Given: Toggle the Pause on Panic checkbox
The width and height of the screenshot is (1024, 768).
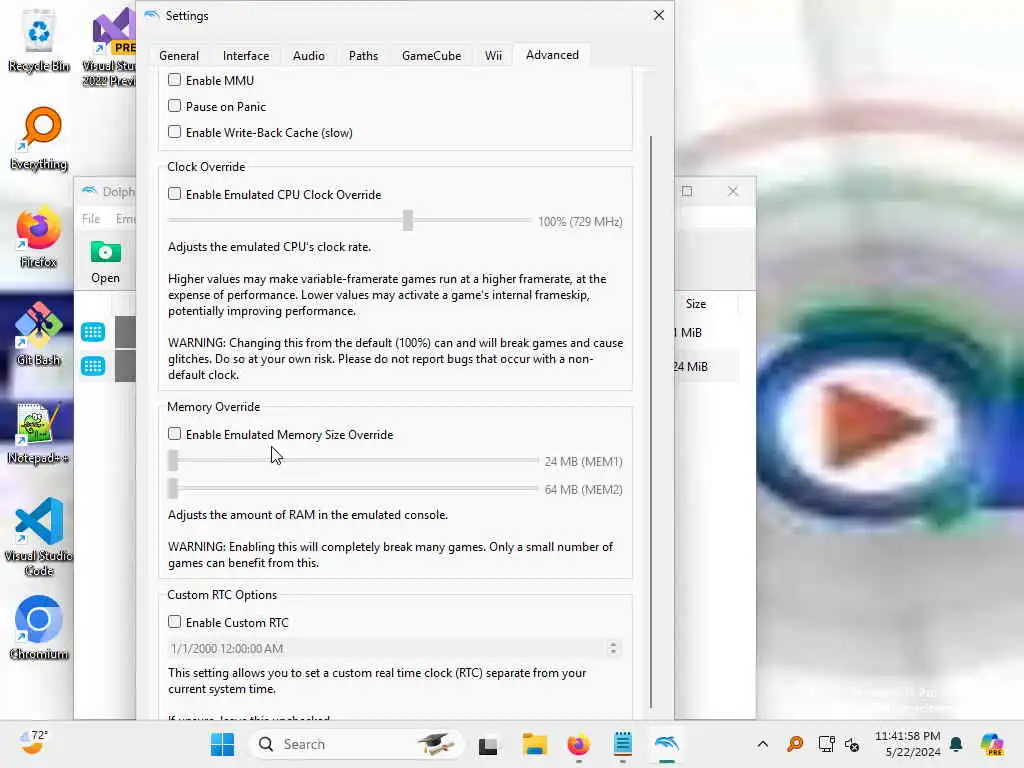Looking at the screenshot, I should point(174,106).
